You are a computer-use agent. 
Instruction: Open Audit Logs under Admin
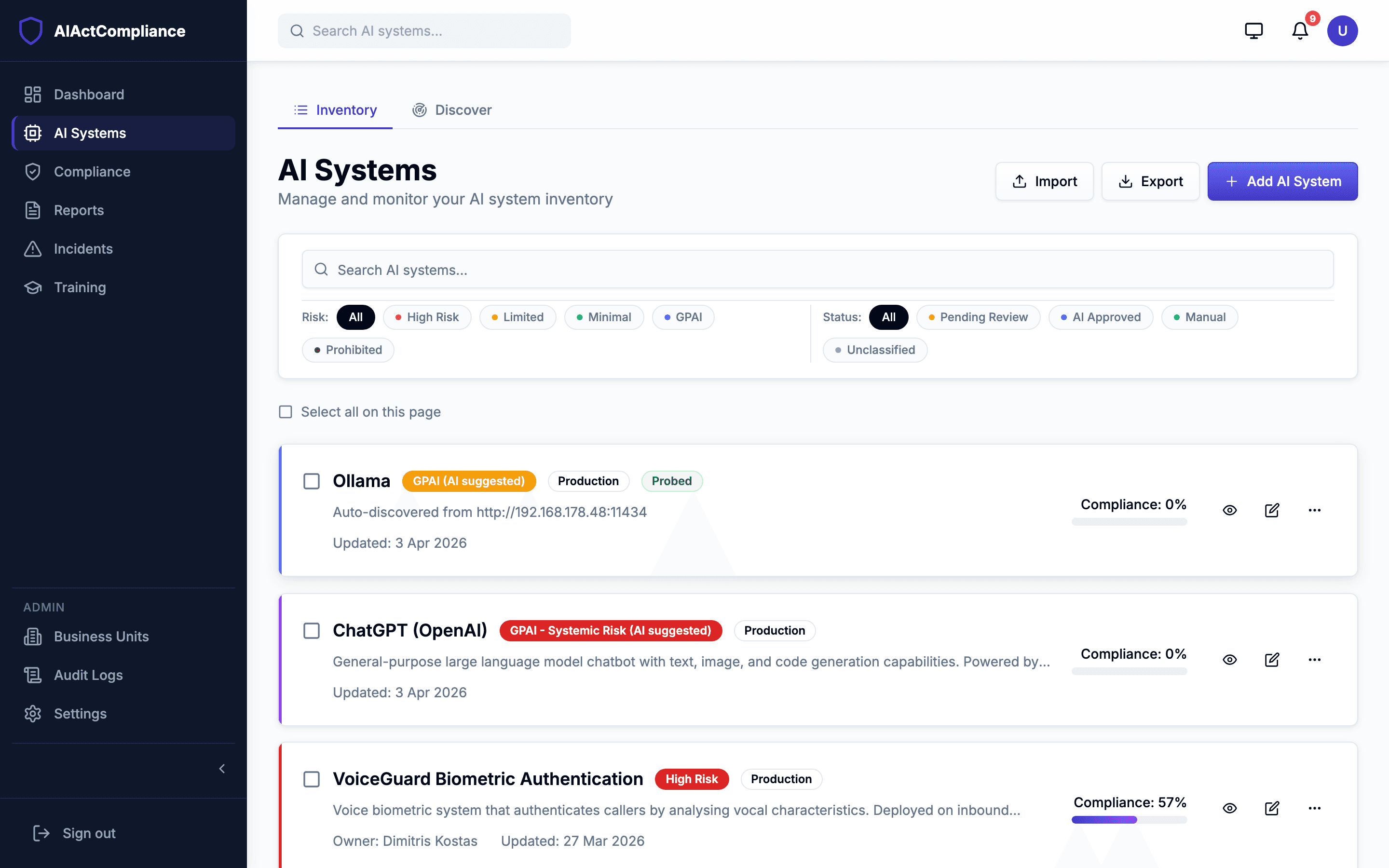coord(88,675)
